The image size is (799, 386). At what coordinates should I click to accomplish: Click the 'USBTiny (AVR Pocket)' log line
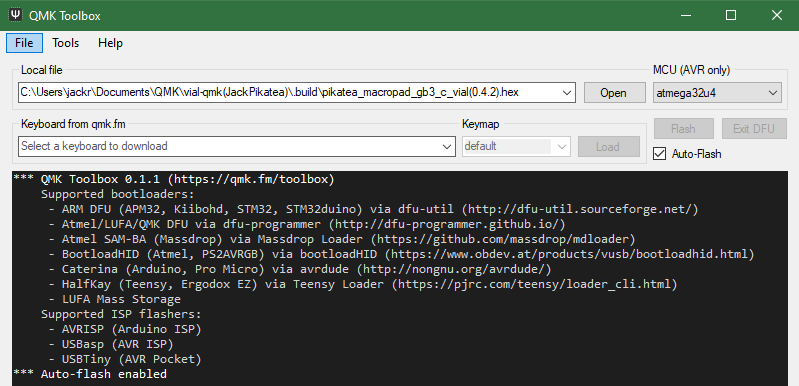(125, 359)
